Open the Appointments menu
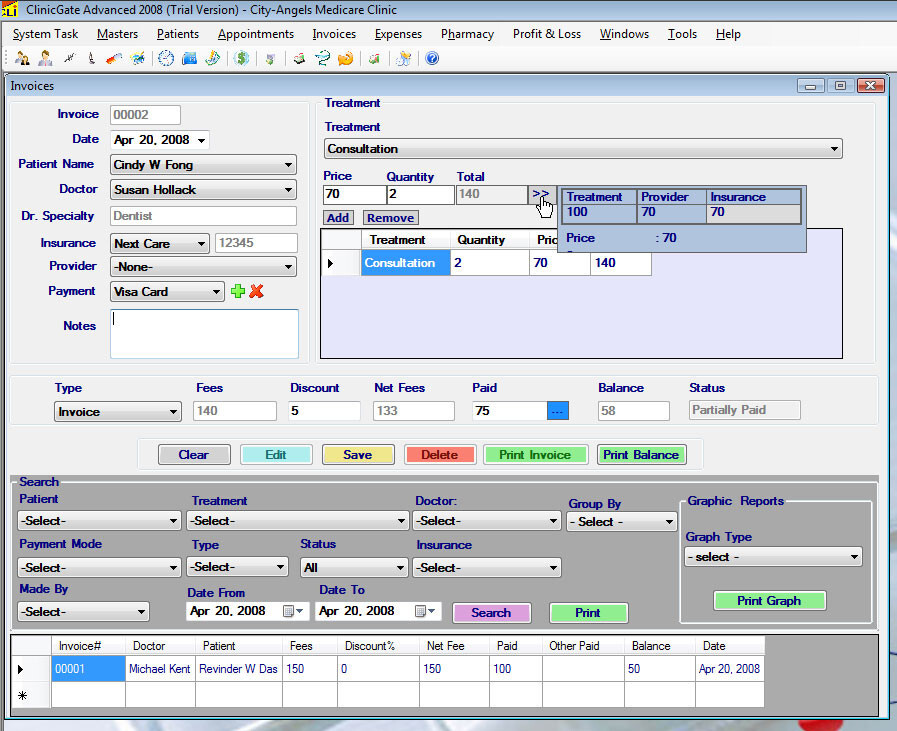The width and height of the screenshot is (897, 731). point(256,34)
